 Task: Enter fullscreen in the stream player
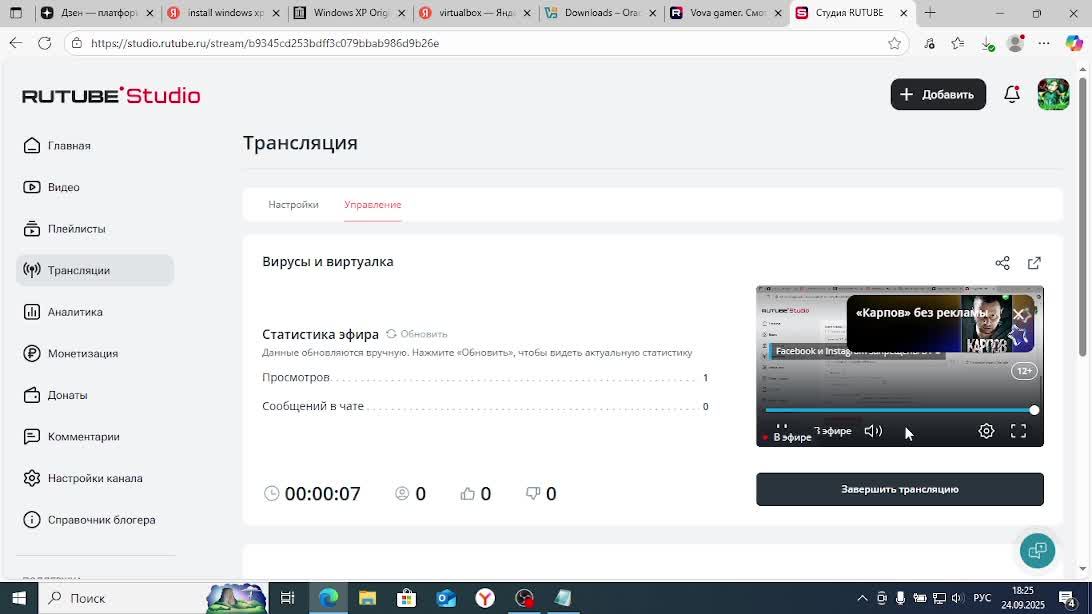(x=1018, y=431)
